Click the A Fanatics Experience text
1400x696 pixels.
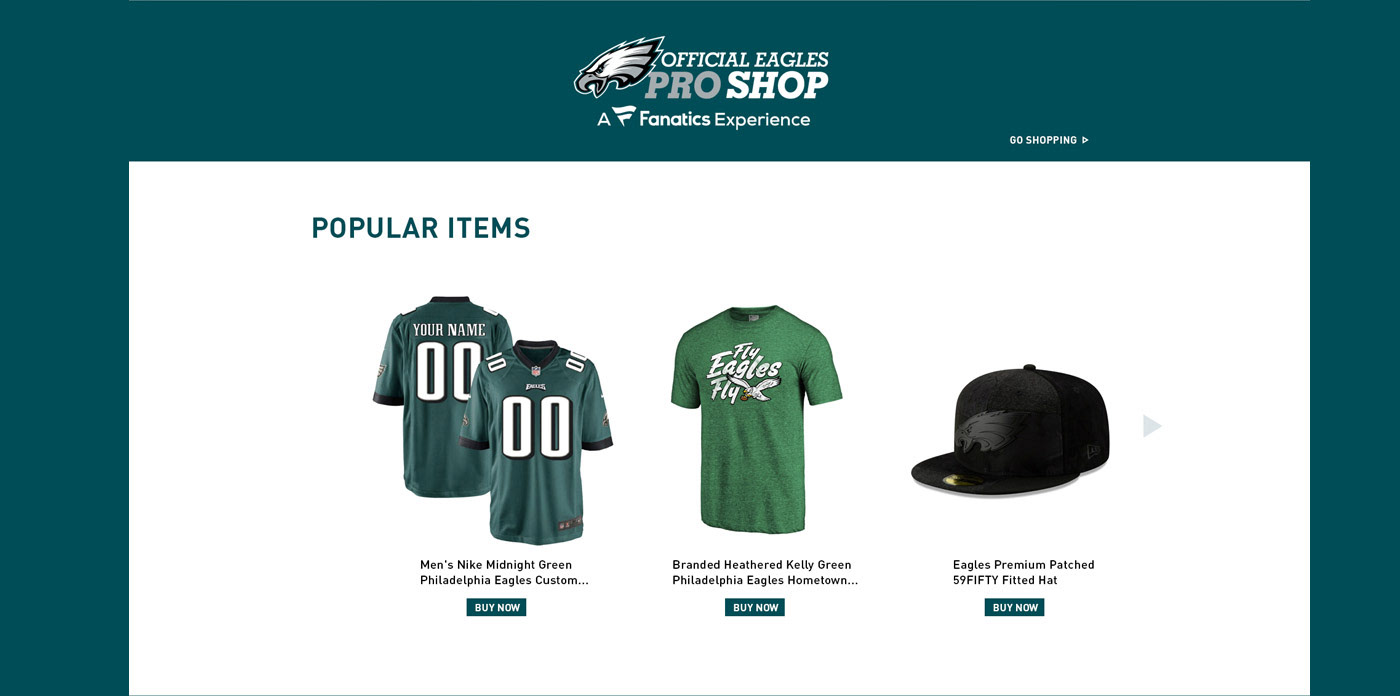point(704,119)
